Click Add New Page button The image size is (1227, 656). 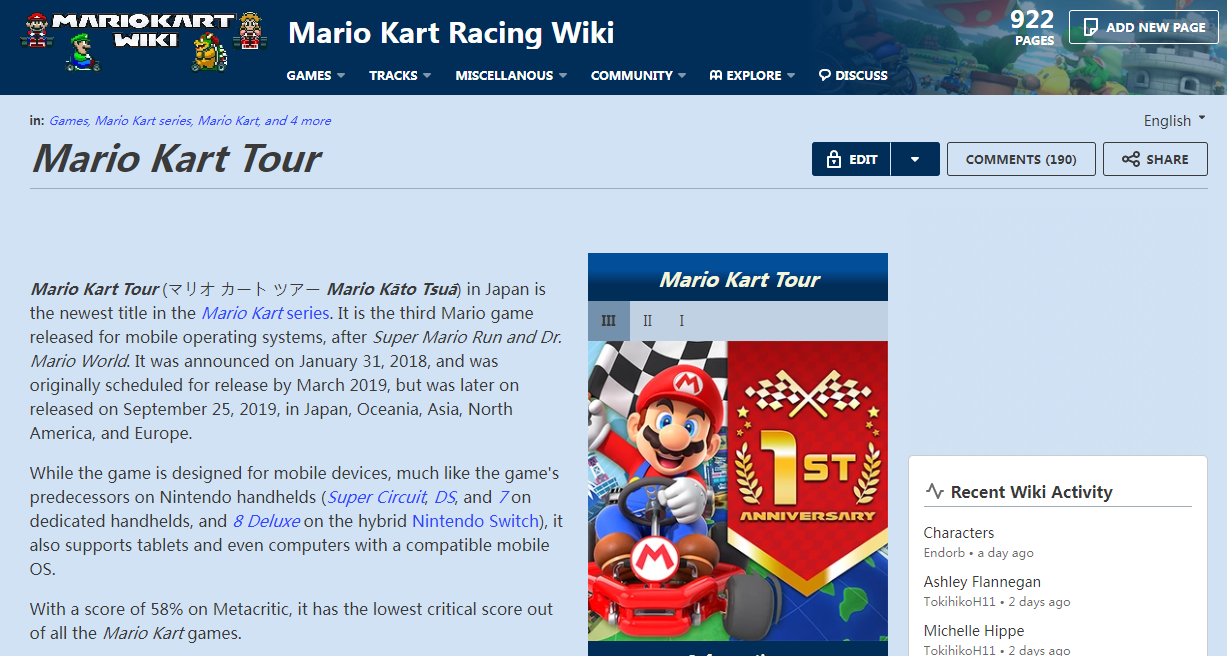(x=1143, y=27)
